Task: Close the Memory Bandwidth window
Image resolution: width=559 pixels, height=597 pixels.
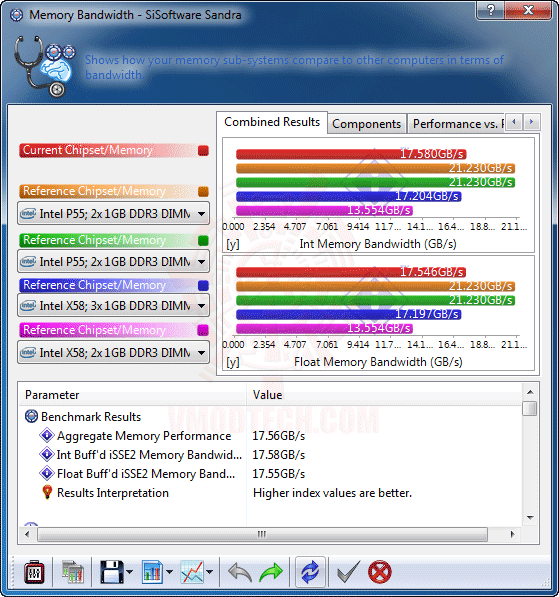Action: [x=529, y=10]
